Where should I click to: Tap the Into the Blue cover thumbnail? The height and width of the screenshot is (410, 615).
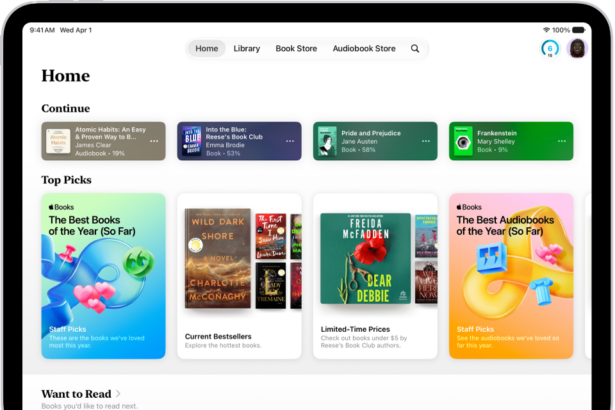[192, 141]
